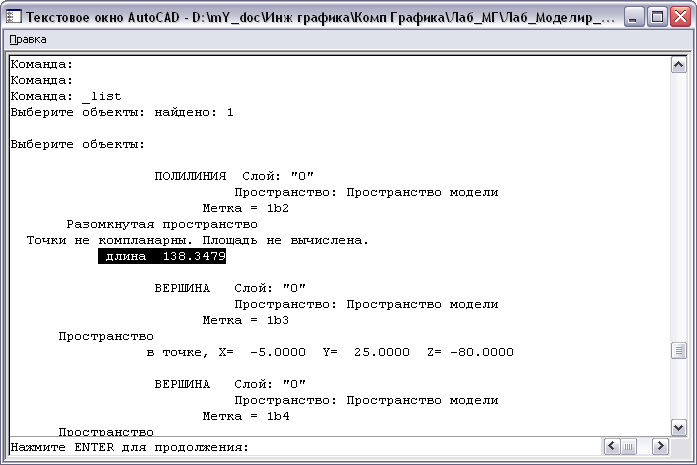Minimize the AutoCAD text window

click(x=634, y=17)
